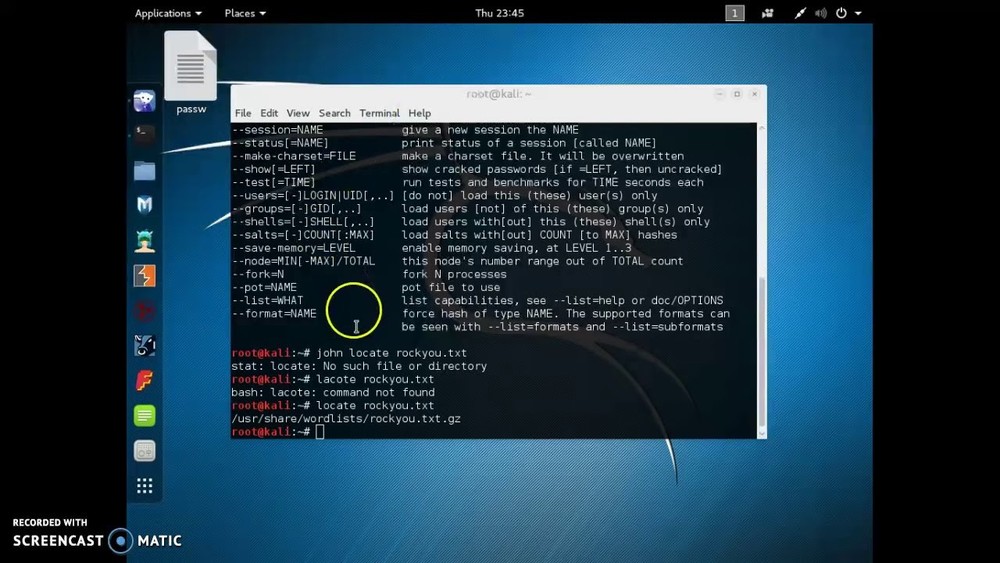This screenshot has width=1000, height=563.
Task: Open the Files folder icon in dock
Action: click(145, 170)
